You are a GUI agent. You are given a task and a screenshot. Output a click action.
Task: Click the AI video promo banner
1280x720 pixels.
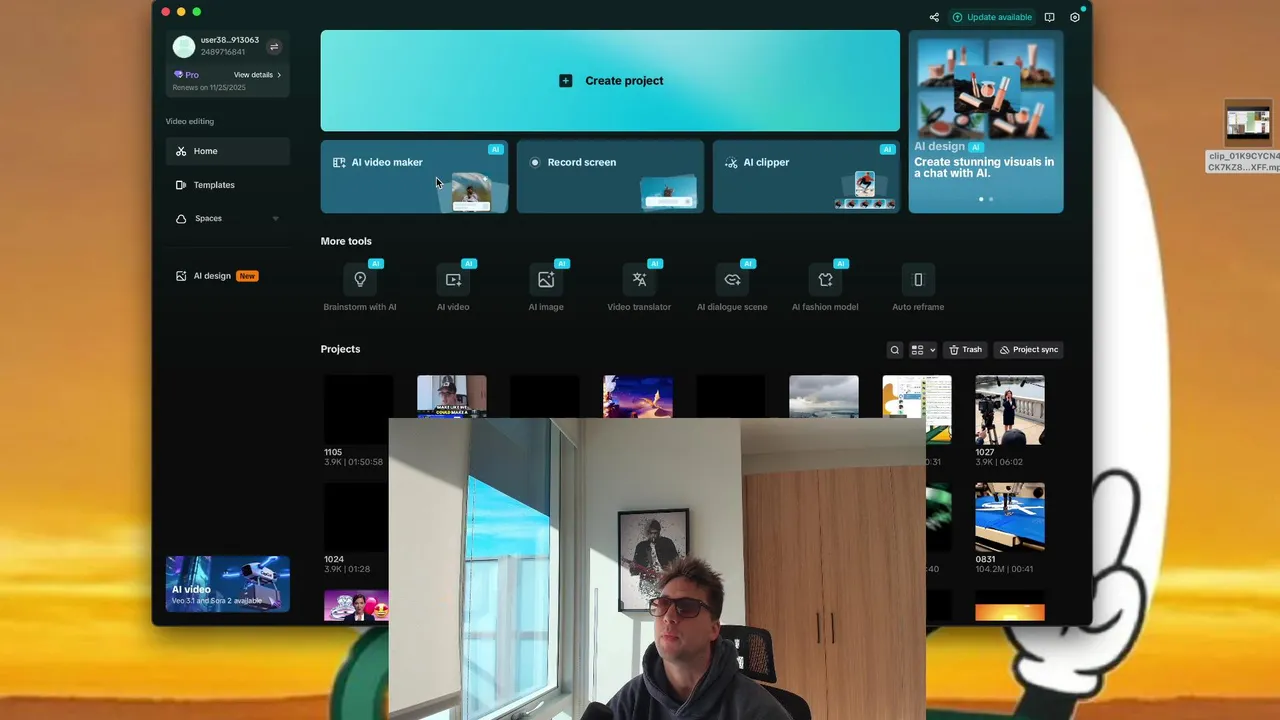228,584
